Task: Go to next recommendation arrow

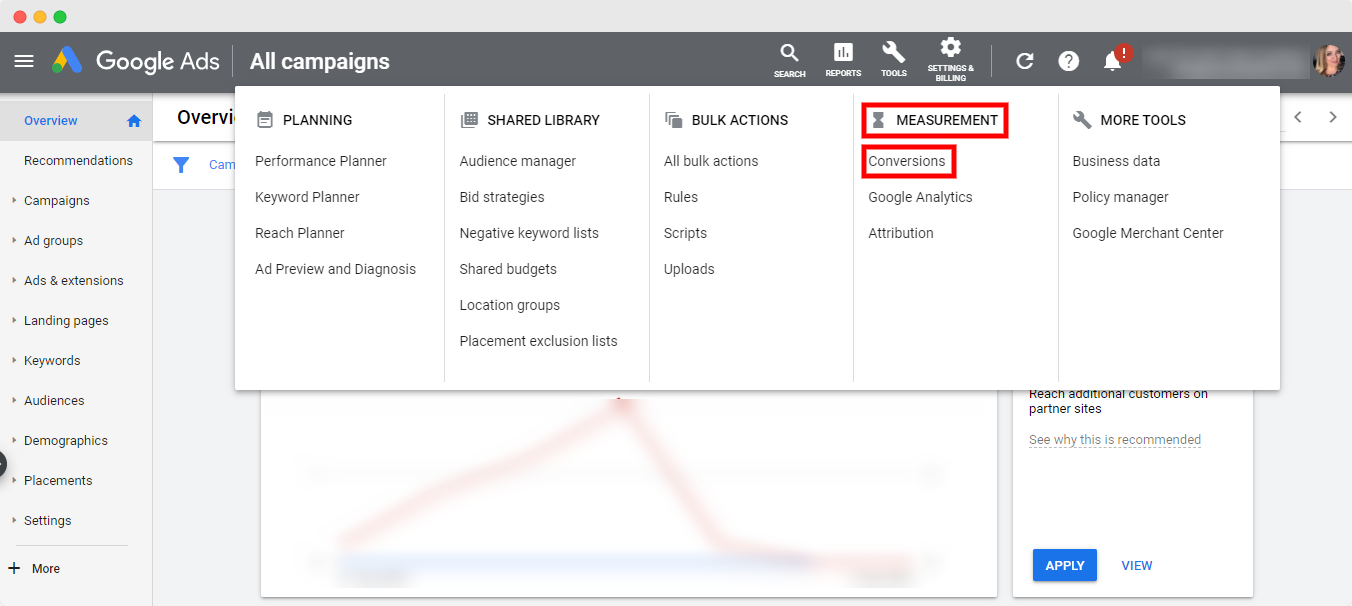Action: [x=1333, y=117]
